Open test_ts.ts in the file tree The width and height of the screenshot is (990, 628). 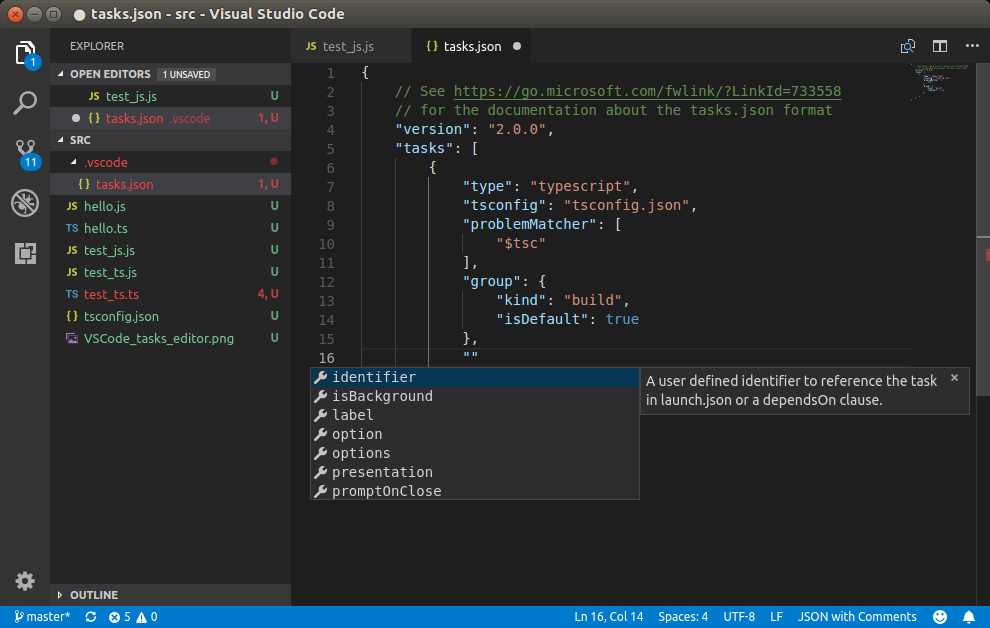170,295
